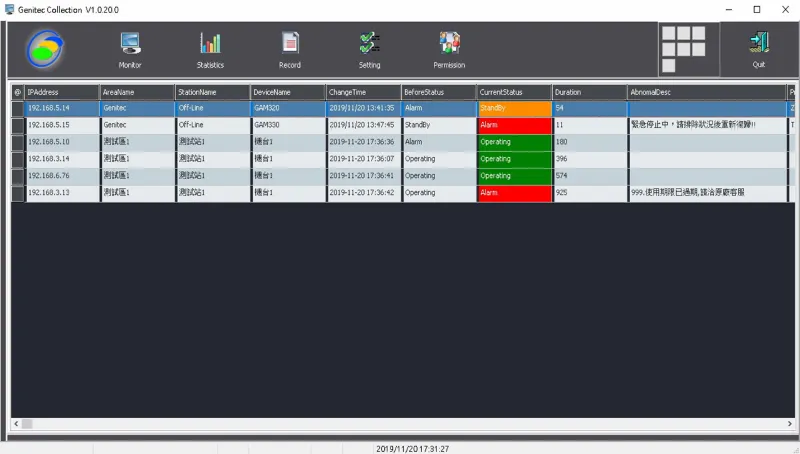Screen dimensions: 800x454
Task: Click change time 2019/11/20 13:47:45
Action: tap(362, 125)
